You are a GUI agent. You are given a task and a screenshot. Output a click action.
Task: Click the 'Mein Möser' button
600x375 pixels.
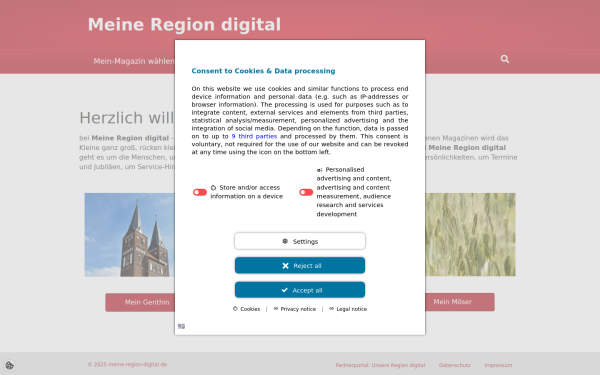coord(460,302)
